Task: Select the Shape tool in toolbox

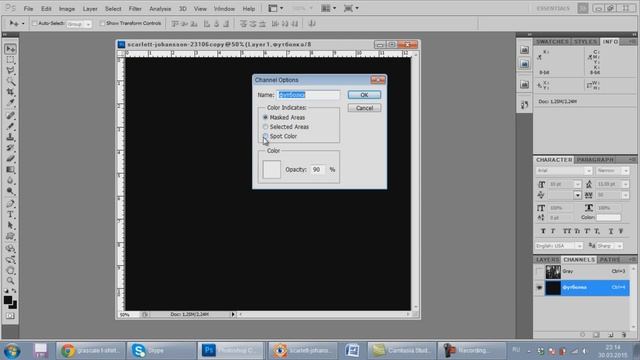Action: (10, 236)
